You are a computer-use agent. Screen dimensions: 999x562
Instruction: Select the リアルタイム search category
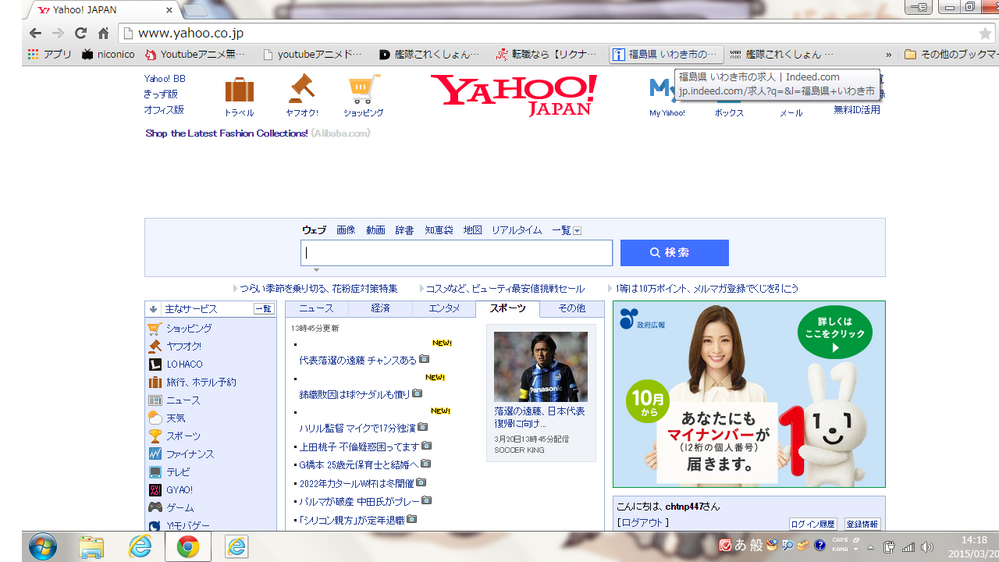pyautogui.click(x=516, y=230)
